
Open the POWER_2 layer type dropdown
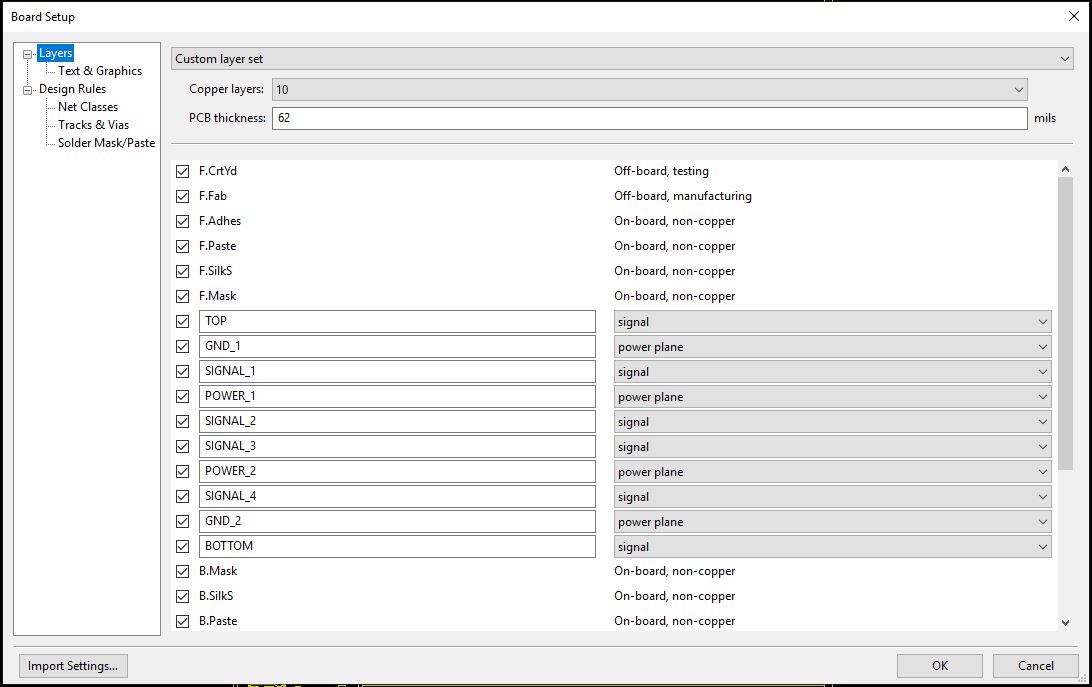832,472
